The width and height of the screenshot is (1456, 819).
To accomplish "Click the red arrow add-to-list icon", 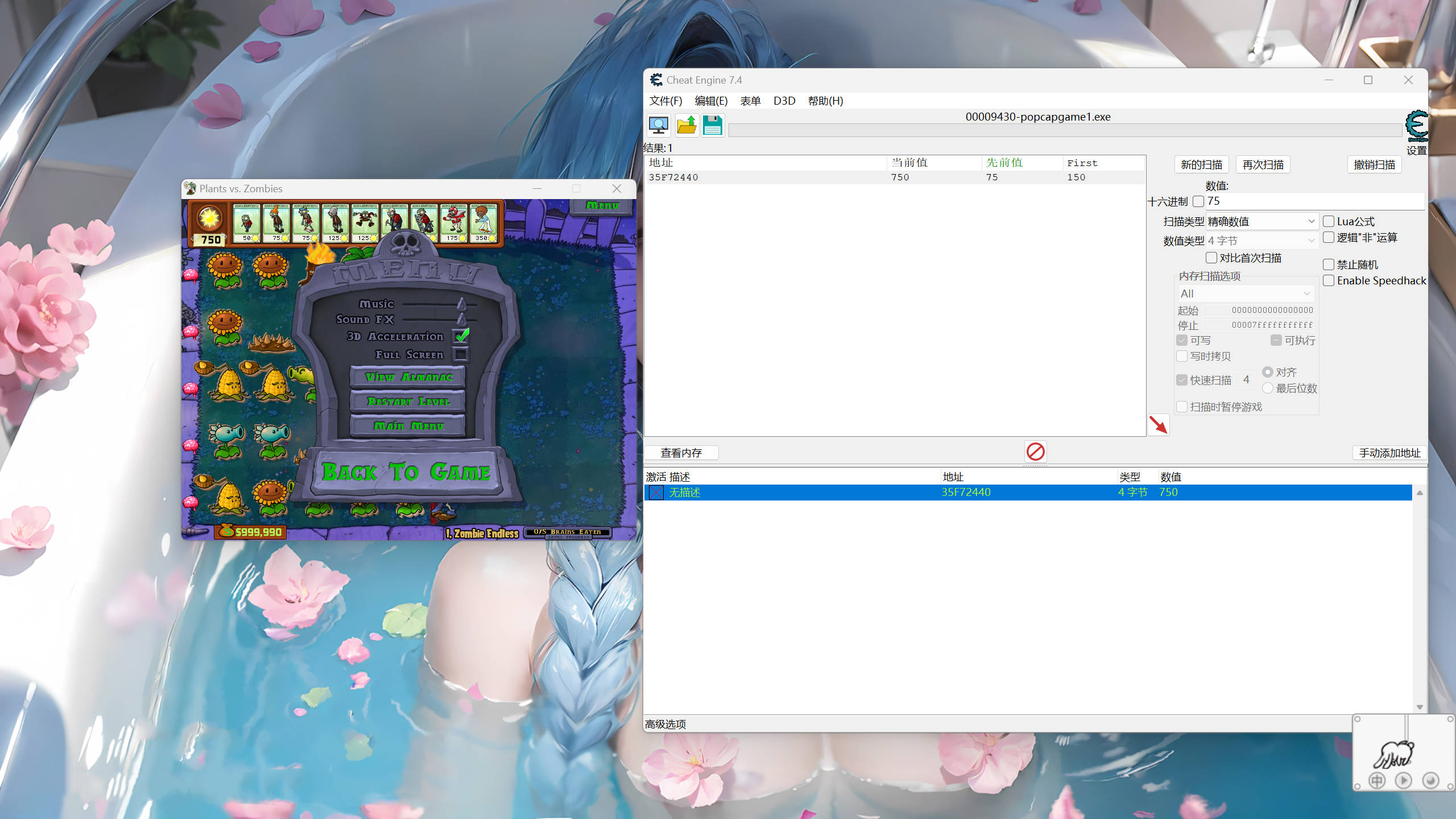I will point(1158,425).
